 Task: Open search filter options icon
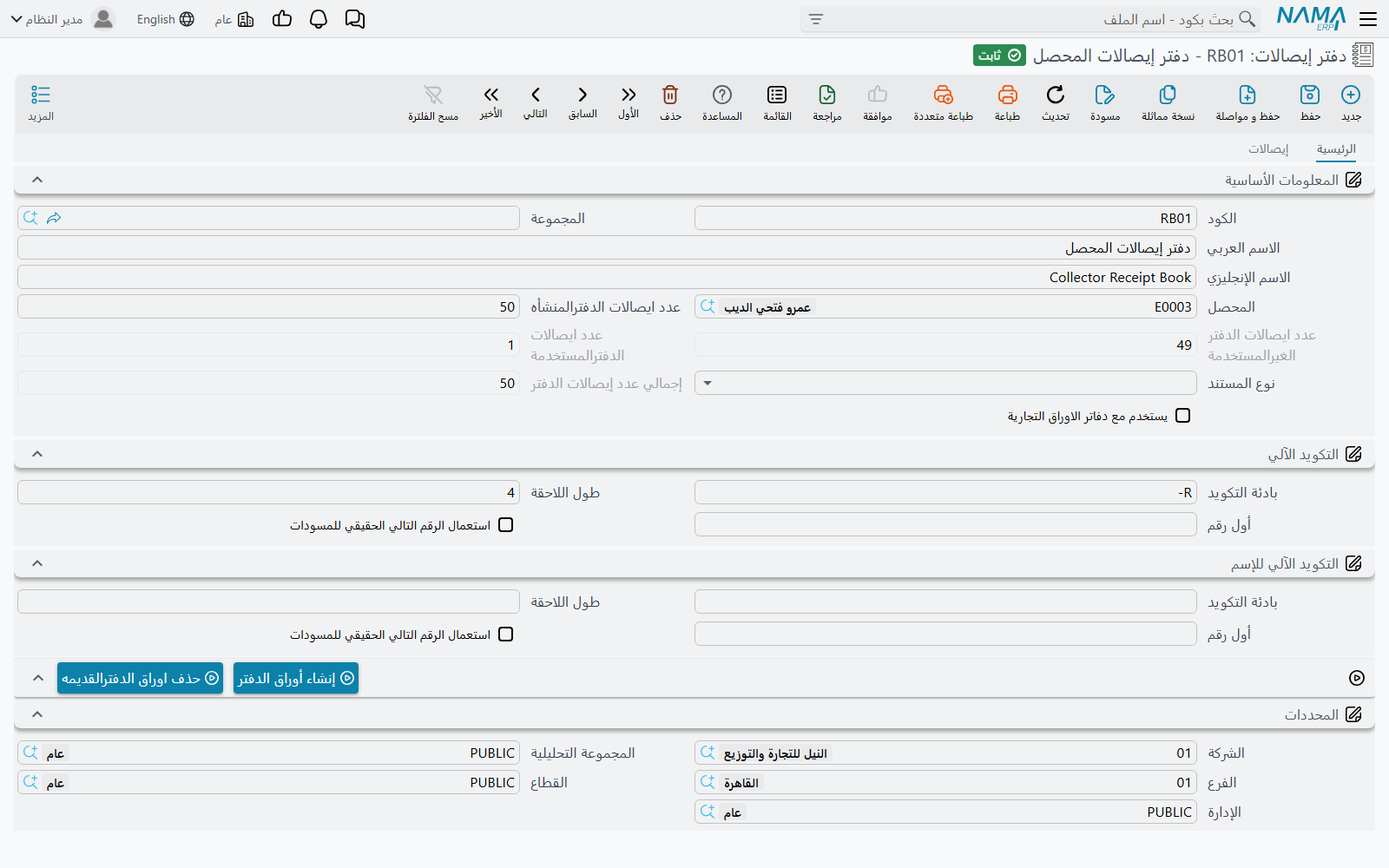[815, 19]
